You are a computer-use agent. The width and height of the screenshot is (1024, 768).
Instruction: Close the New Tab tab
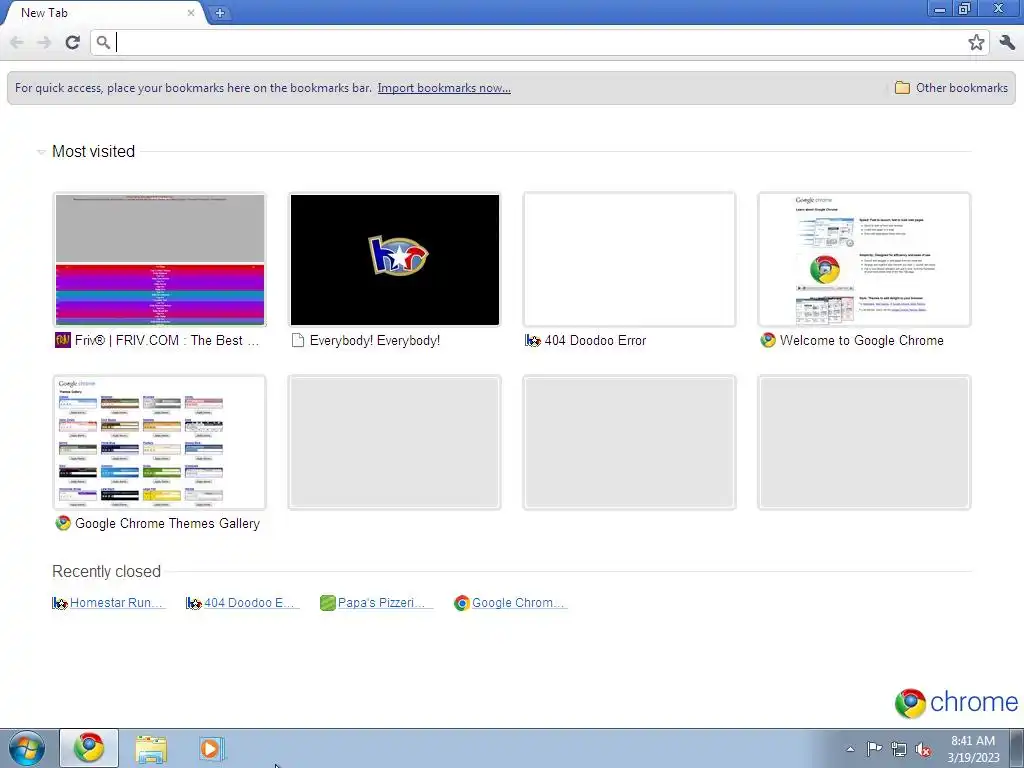191,12
